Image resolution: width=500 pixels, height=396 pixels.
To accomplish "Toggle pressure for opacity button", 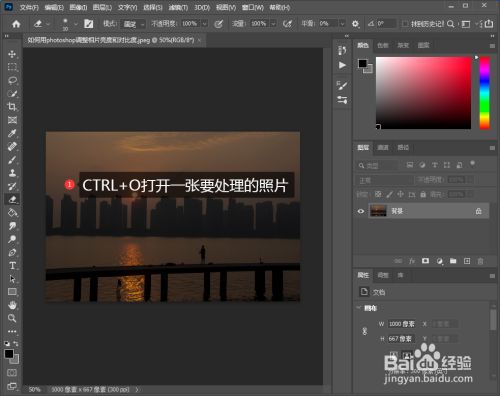I will pyautogui.click(x=219, y=24).
